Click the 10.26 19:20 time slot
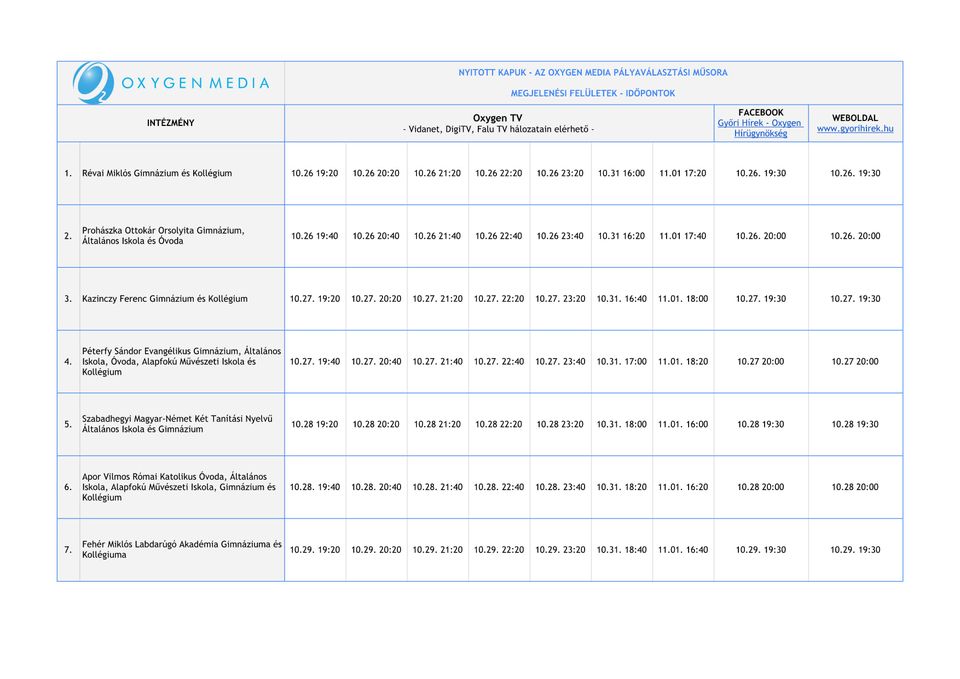 point(314,174)
